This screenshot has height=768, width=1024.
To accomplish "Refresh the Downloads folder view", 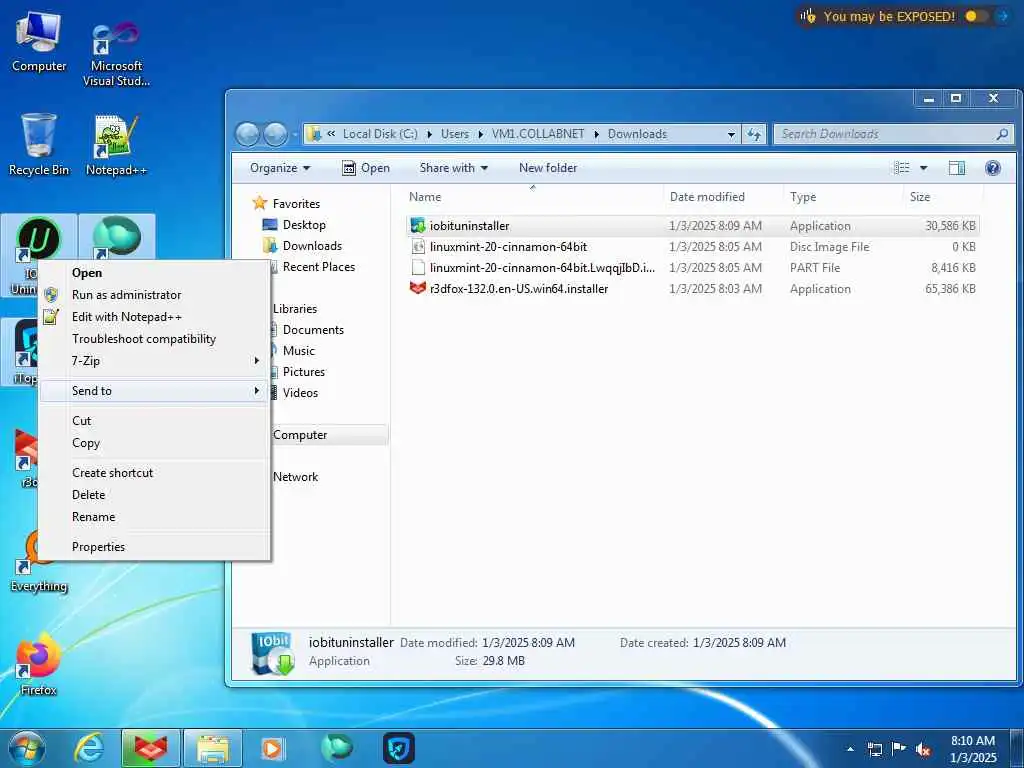I will click(x=754, y=134).
